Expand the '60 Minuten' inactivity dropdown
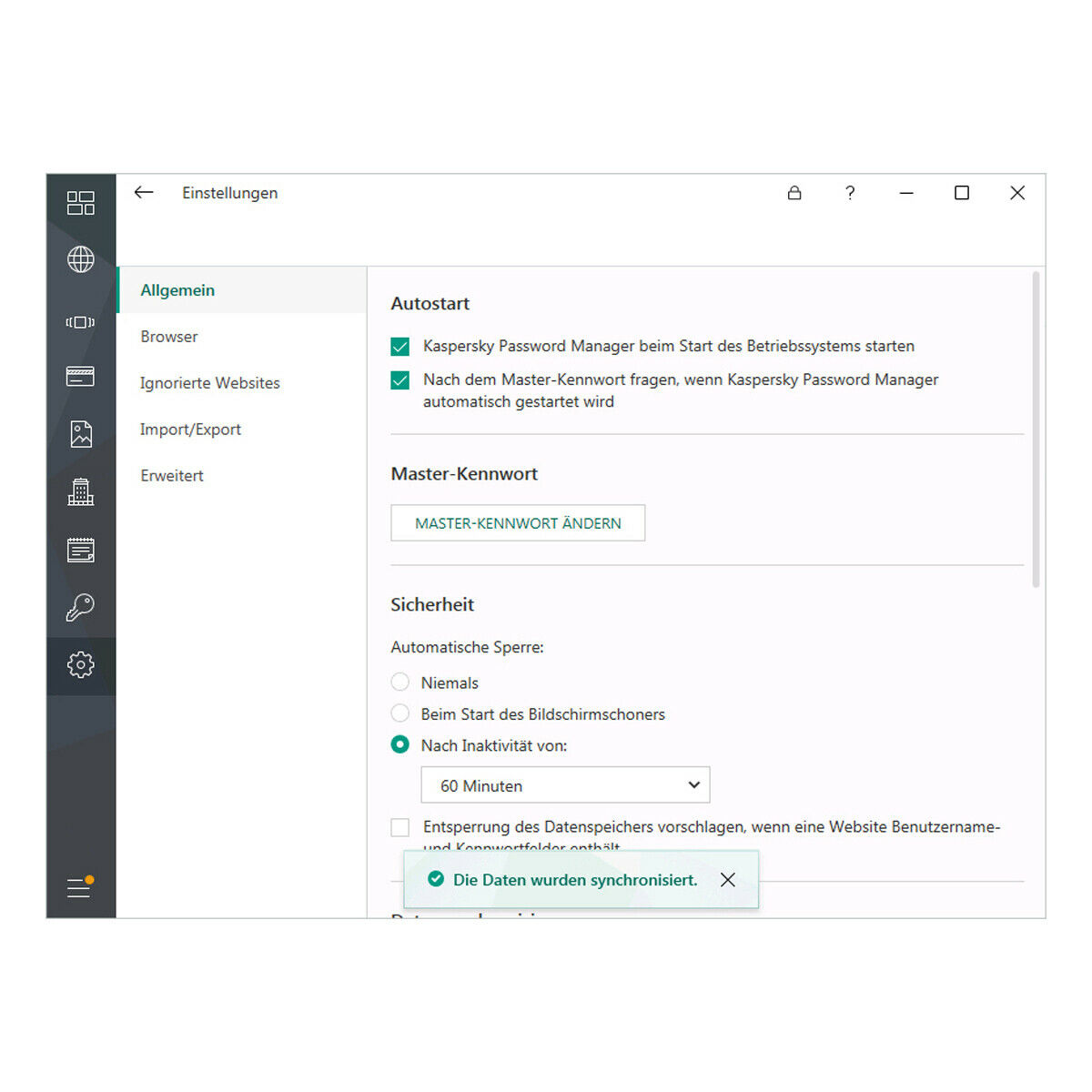1092x1092 pixels. coord(565,785)
